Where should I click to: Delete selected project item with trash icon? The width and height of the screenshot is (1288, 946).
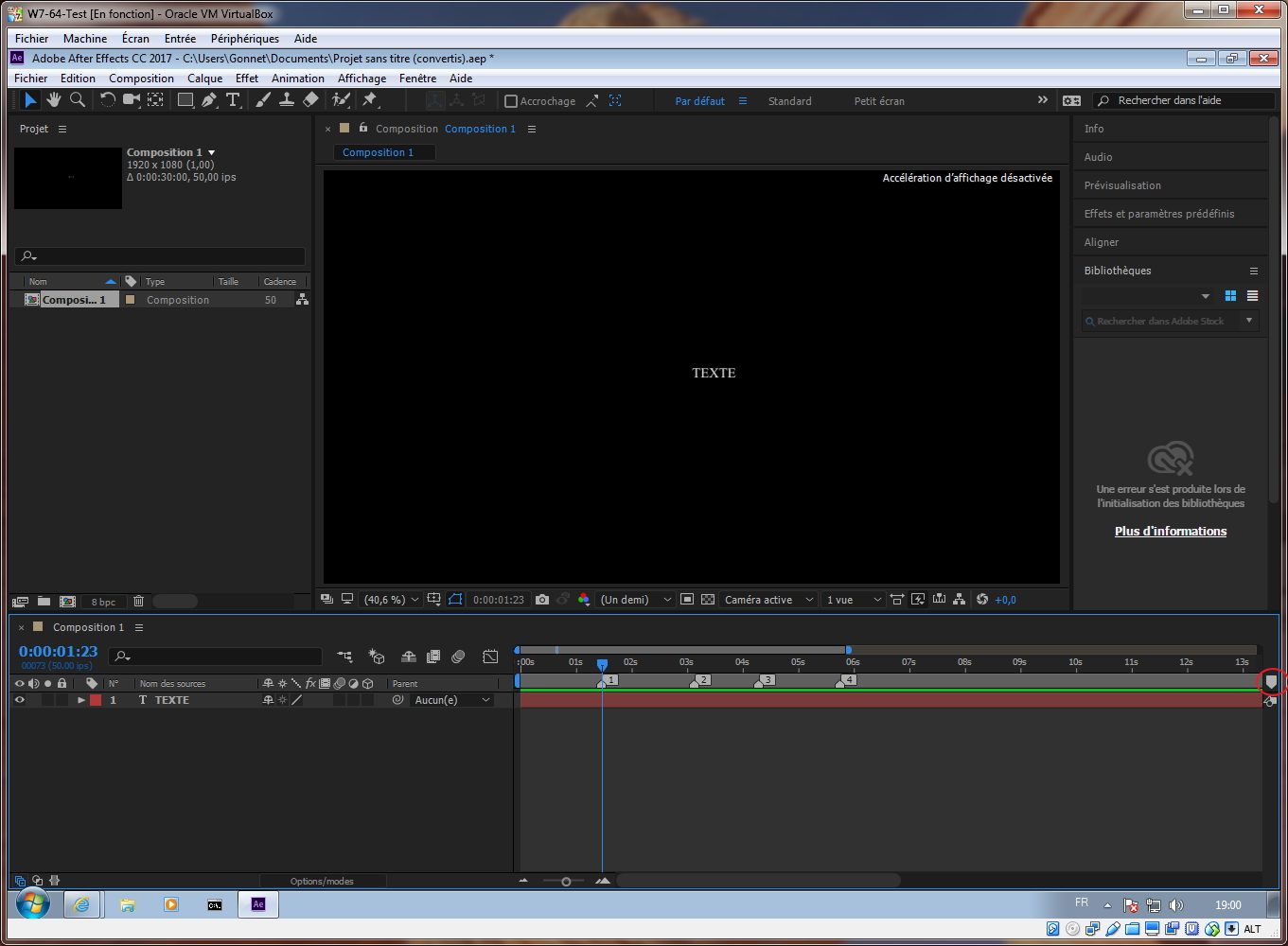click(x=139, y=602)
